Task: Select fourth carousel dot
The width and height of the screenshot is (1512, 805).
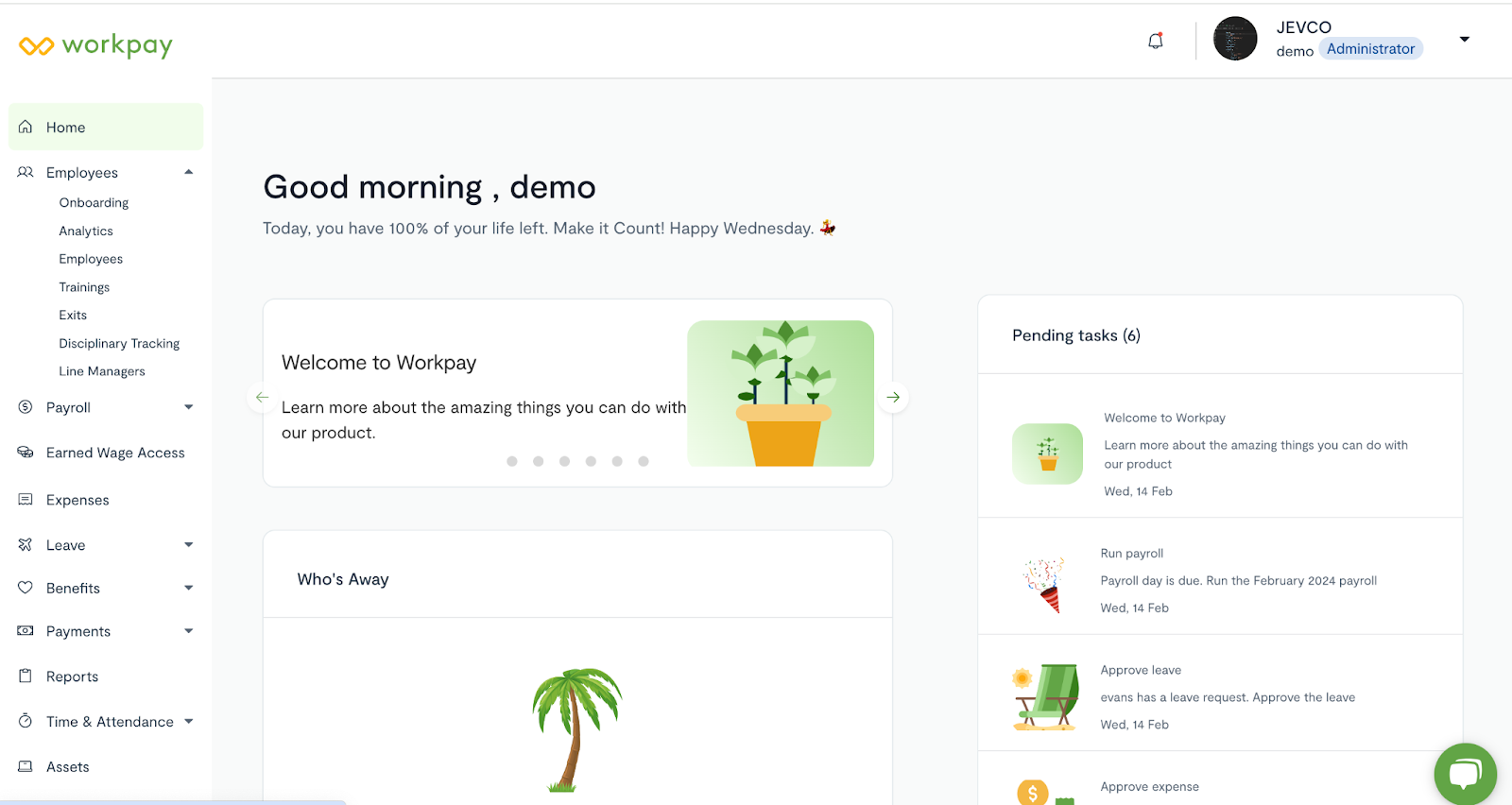Action: click(x=591, y=461)
